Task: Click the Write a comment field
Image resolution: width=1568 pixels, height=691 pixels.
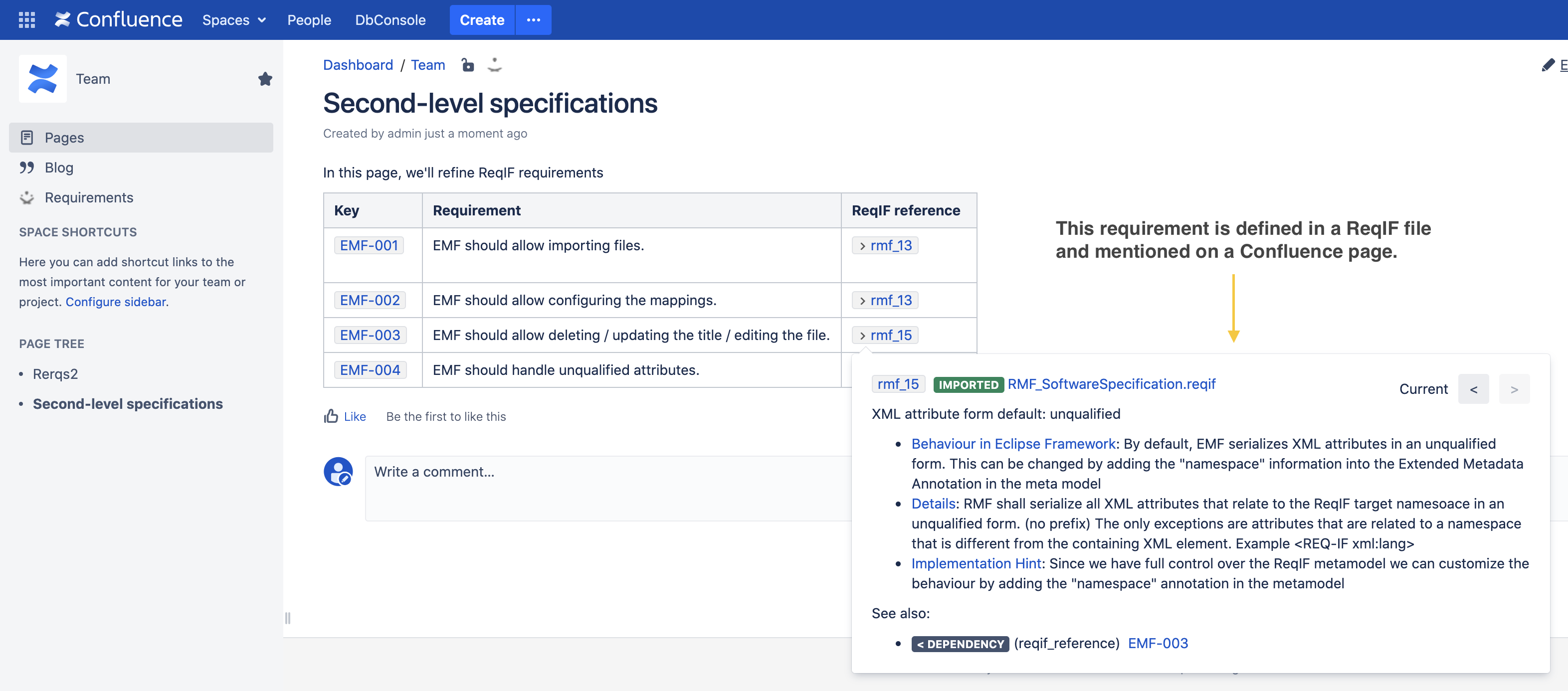Action: 608,487
